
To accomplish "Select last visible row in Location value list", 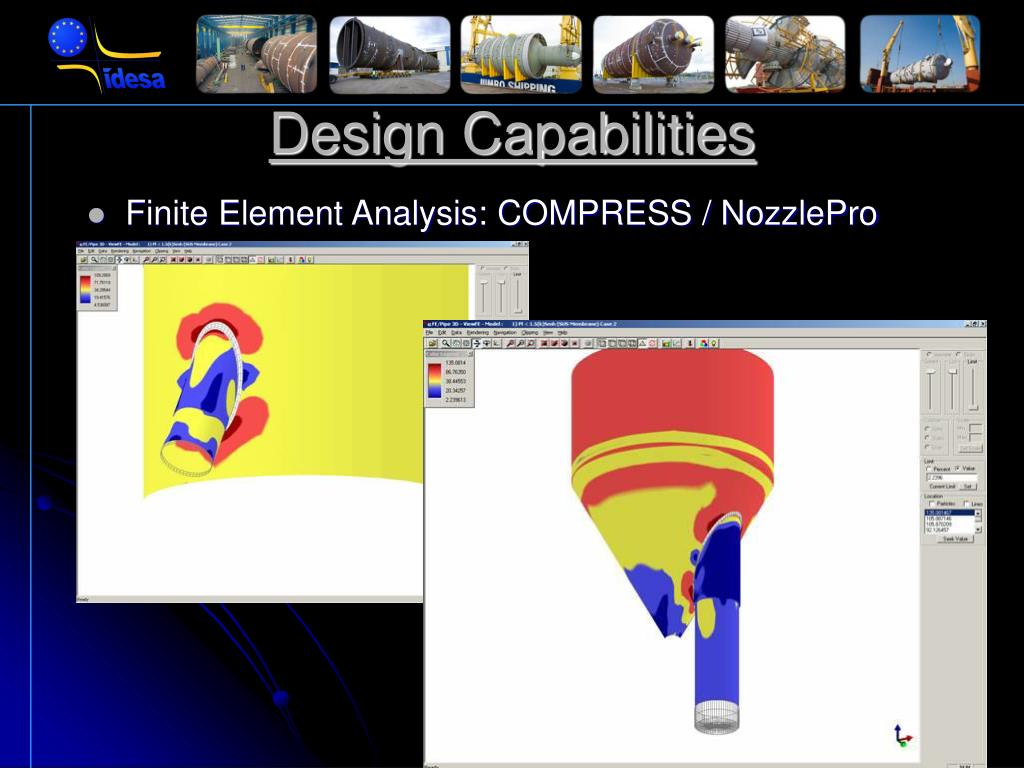I will [x=950, y=530].
